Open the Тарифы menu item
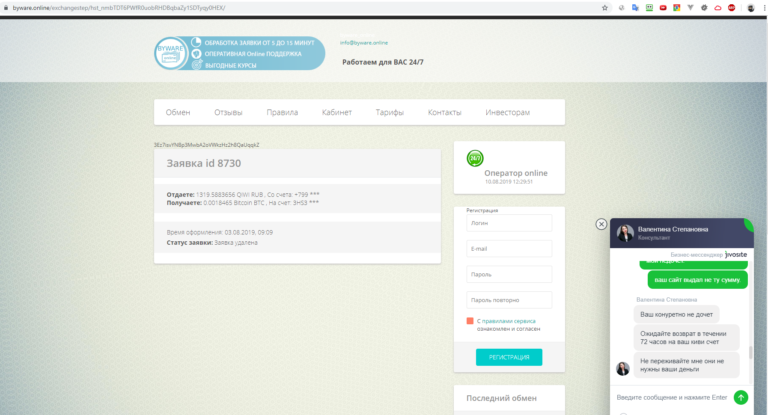Viewport: 768px width, 415px height. 389,112
